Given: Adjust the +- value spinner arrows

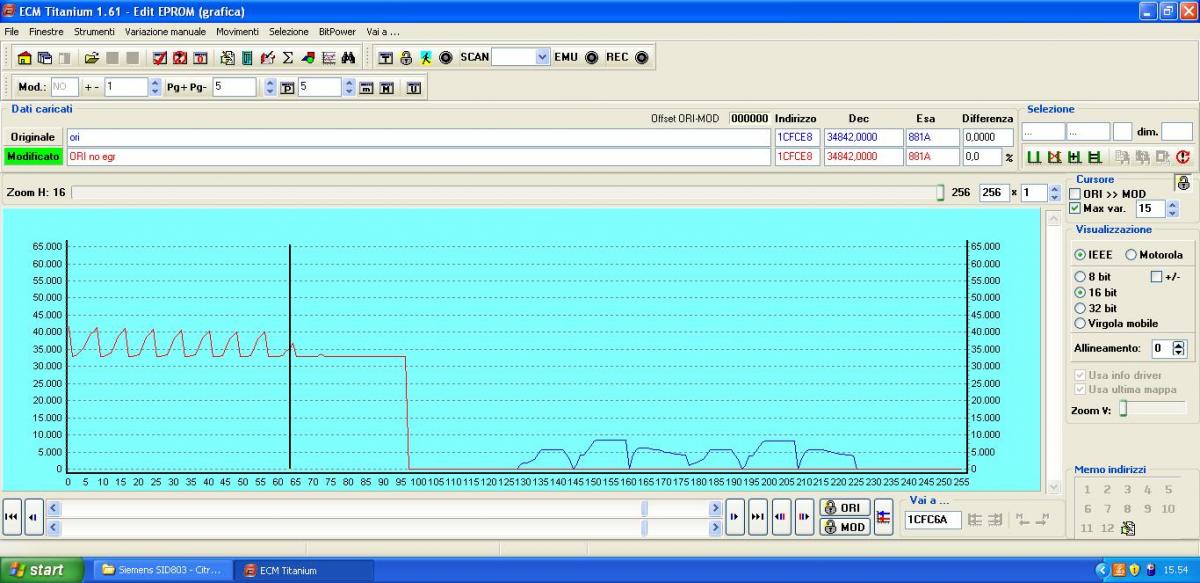Looking at the screenshot, I should 154,87.
